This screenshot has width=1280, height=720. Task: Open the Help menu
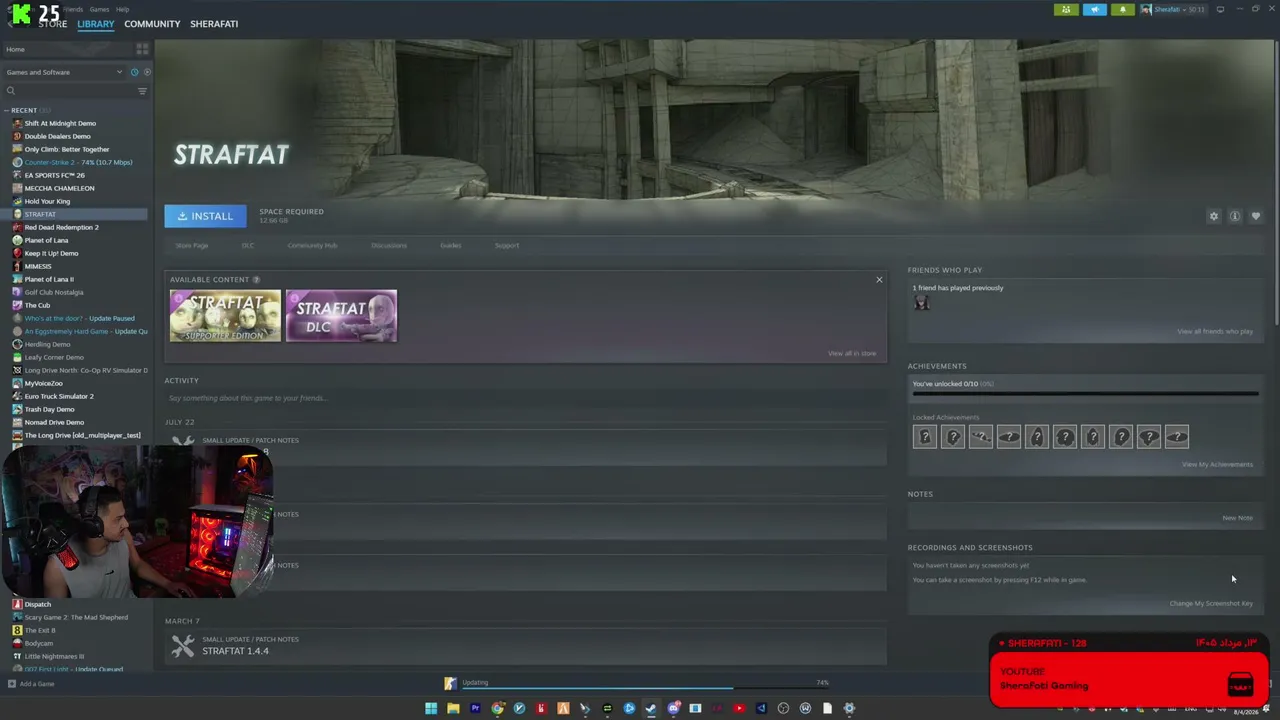tap(122, 9)
